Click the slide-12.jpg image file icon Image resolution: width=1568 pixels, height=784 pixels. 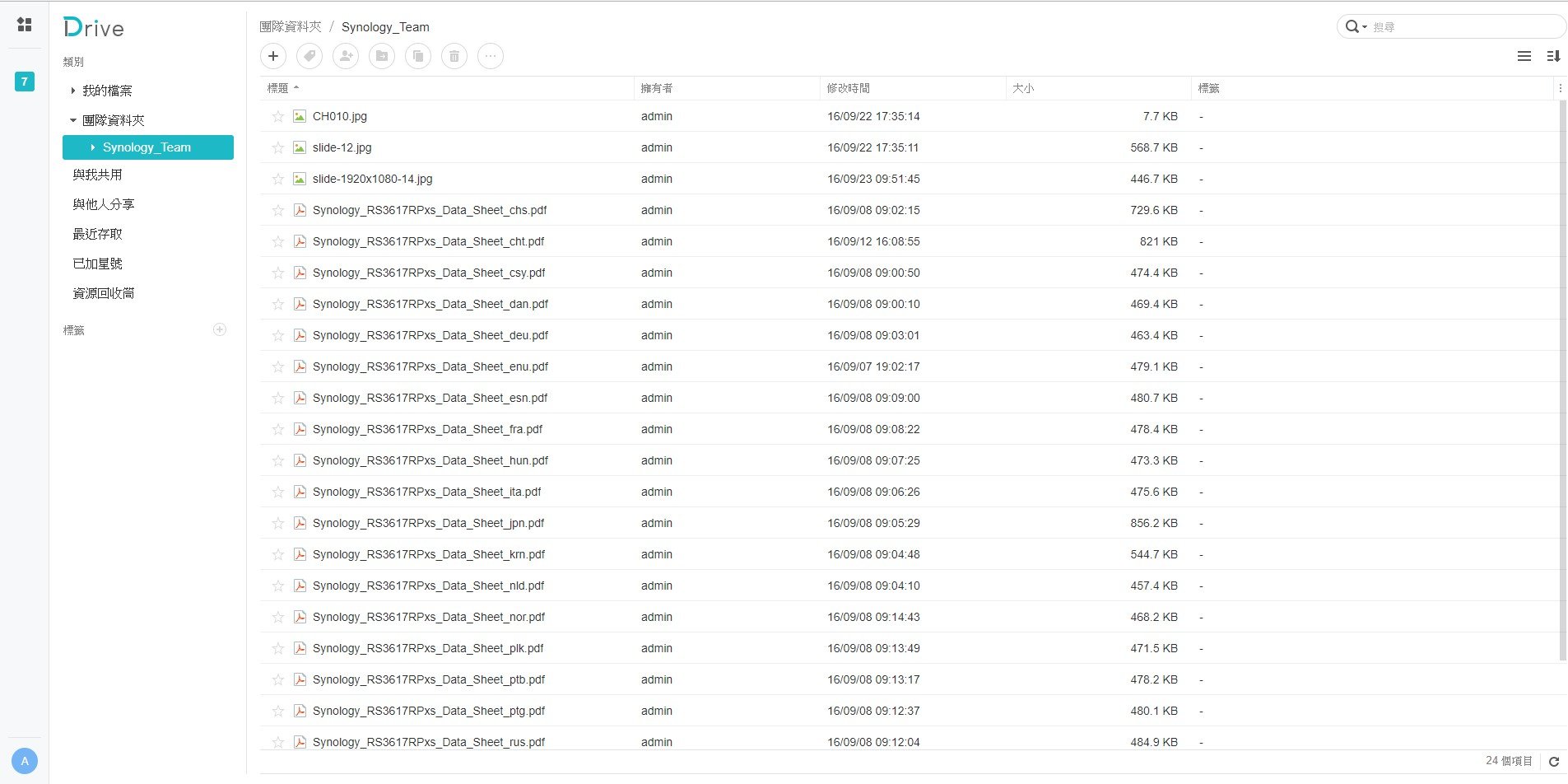tap(300, 147)
